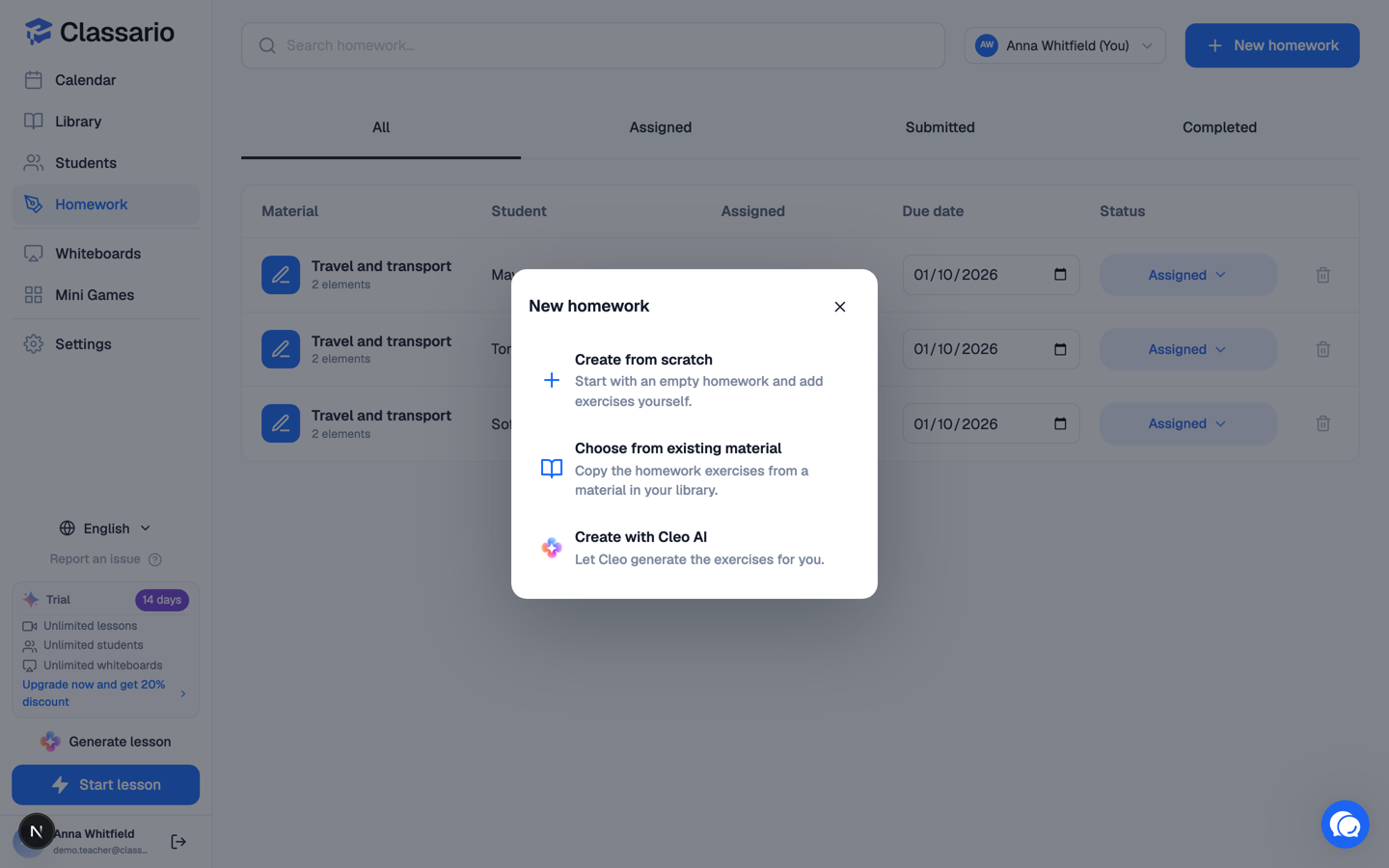Click the Library book icon in sidebar
The image size is (1389, 868).
coord(34,122)
